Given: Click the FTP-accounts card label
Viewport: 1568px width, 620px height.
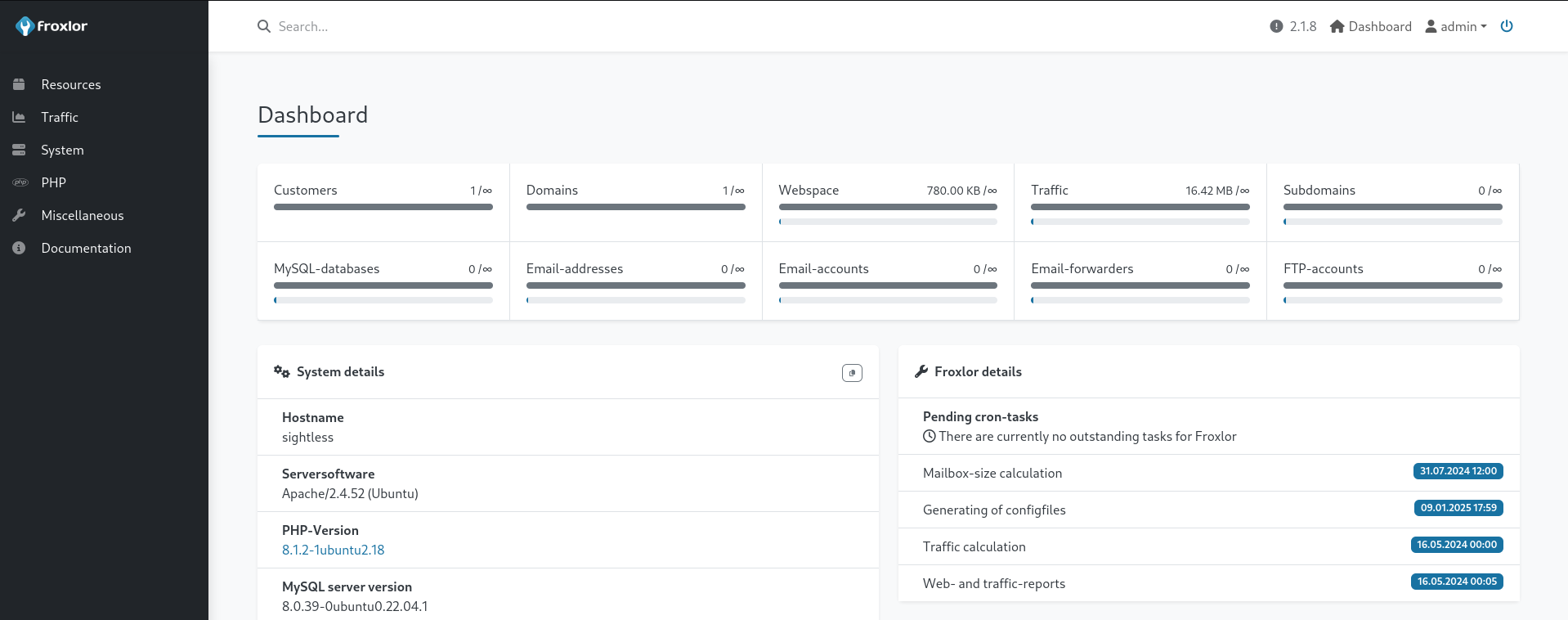Looking at the screenshot, I should pos(1324,268).
